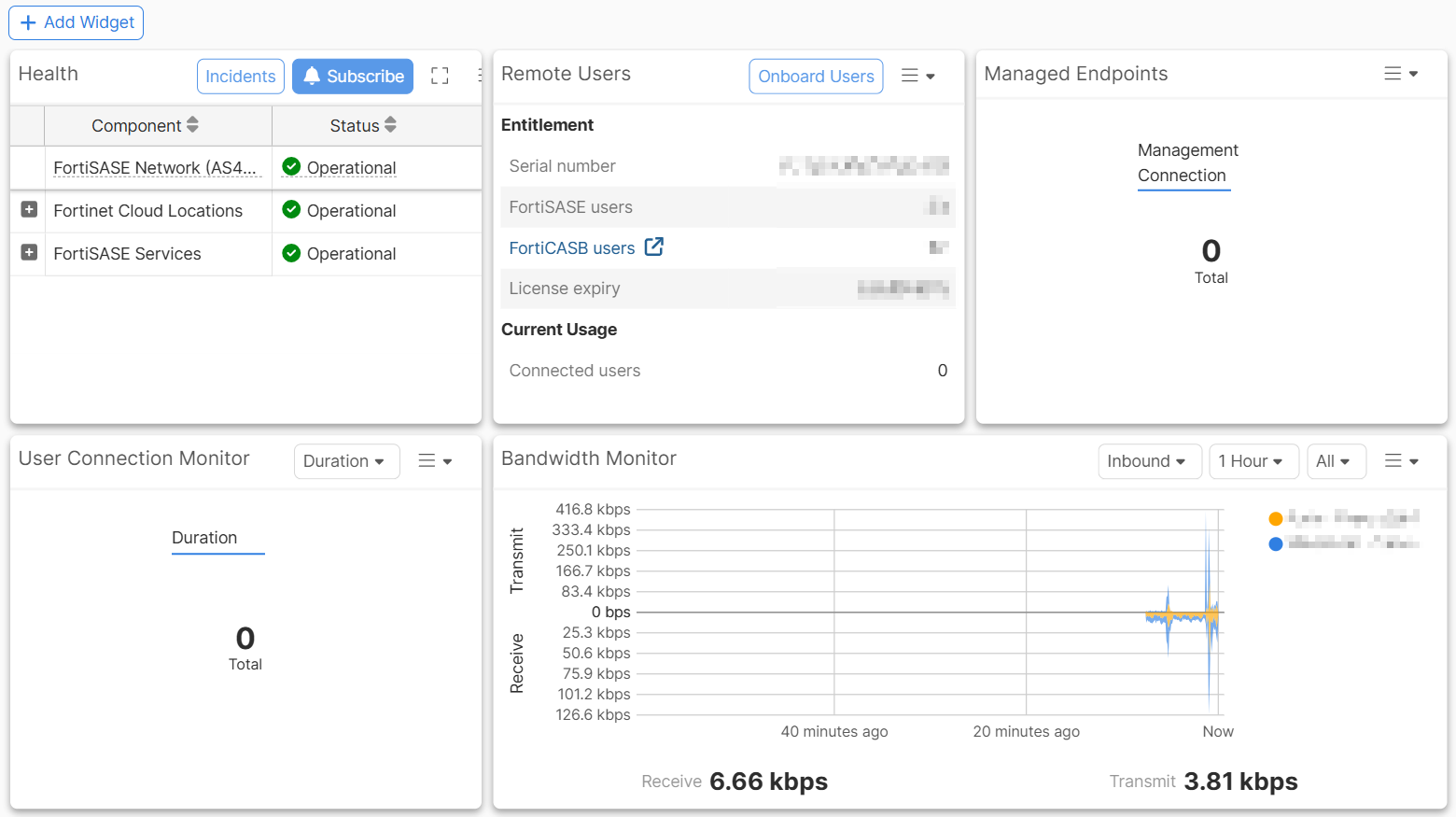Viewport: 1456px width, 817px height.
Task: Change the 1 Hour time range dropdown
Action: point(1253,461)
